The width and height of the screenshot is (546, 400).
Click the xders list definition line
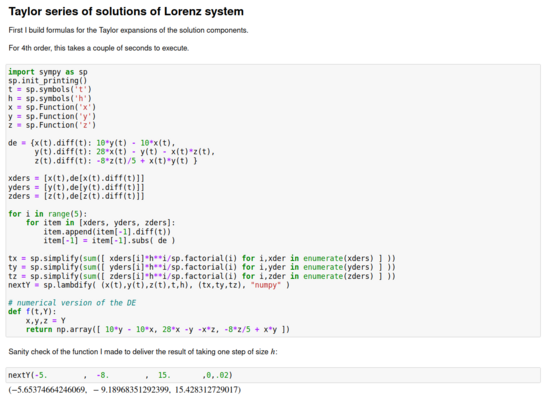click(x=76, y=178)
